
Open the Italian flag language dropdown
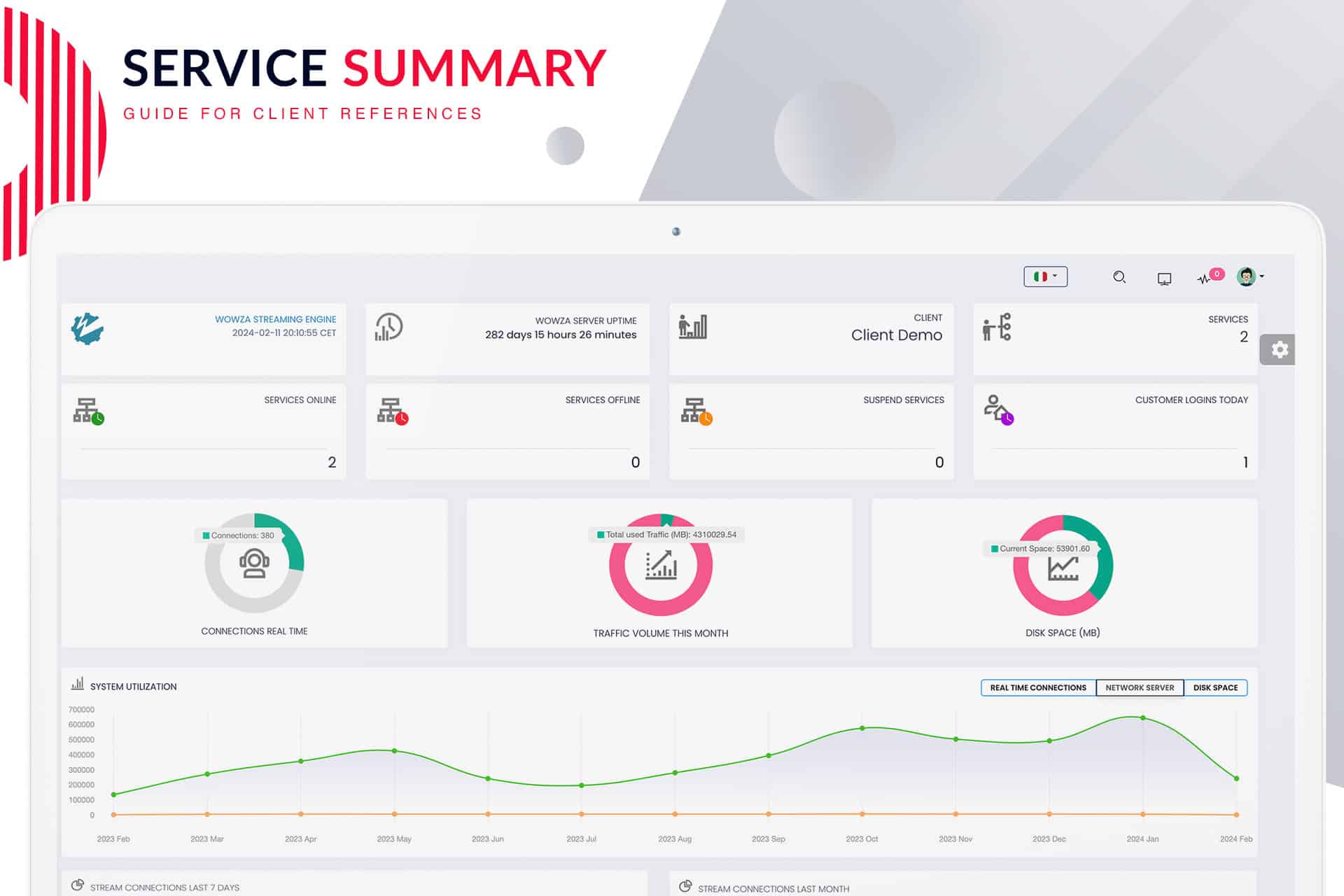click(1045, 276)
